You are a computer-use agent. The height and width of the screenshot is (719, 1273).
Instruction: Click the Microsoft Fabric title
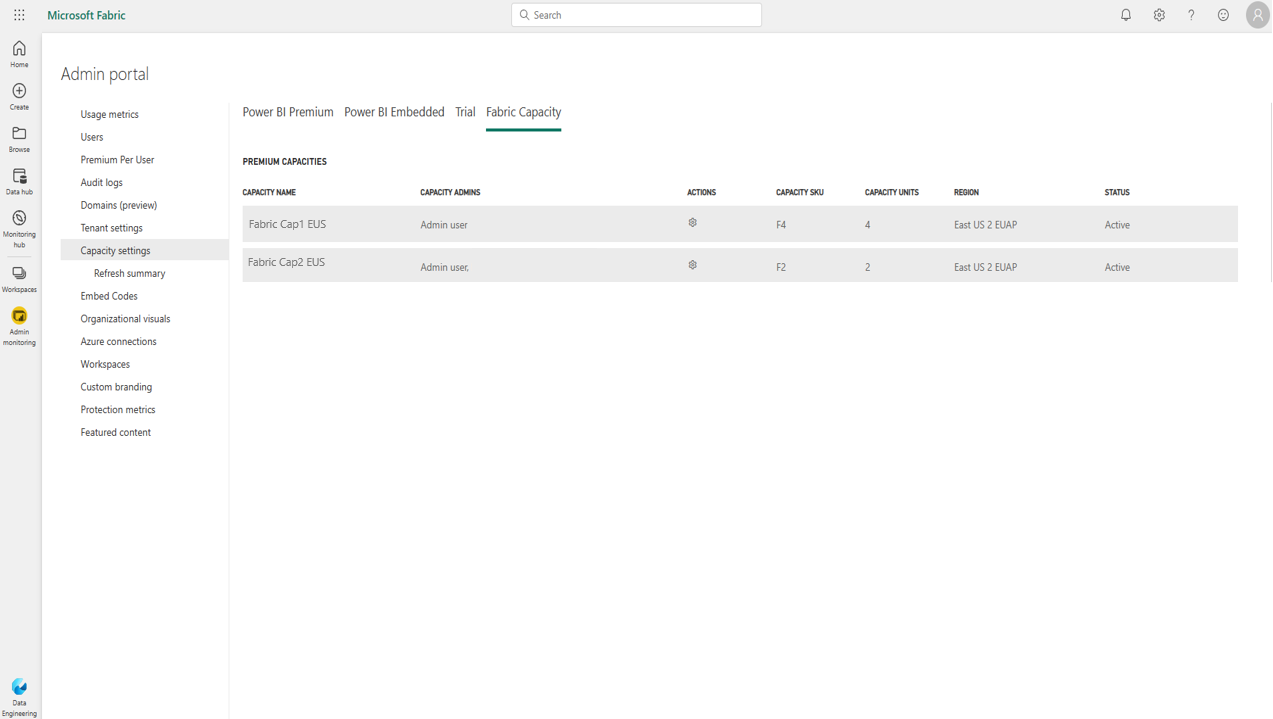[86, 15]
